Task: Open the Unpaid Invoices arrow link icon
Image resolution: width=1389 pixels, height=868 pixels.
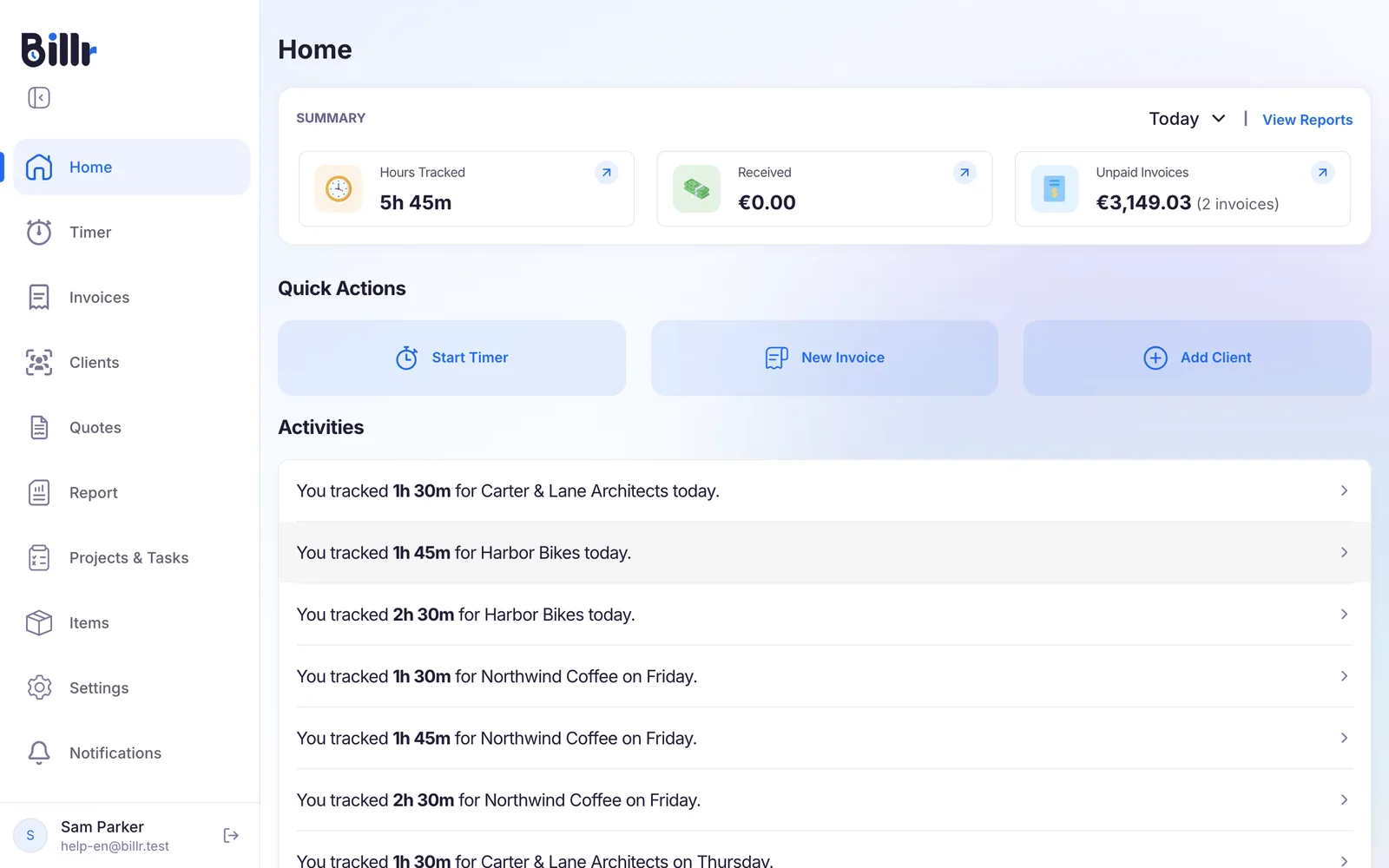Action: (1322, 173)
